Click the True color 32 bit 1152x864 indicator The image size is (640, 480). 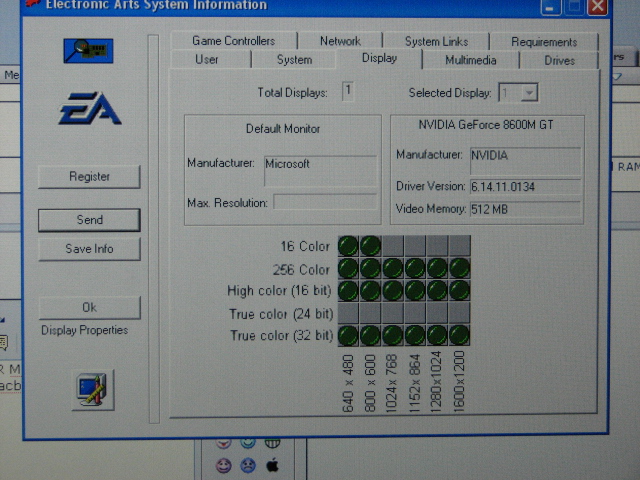[x=415, y=336]
